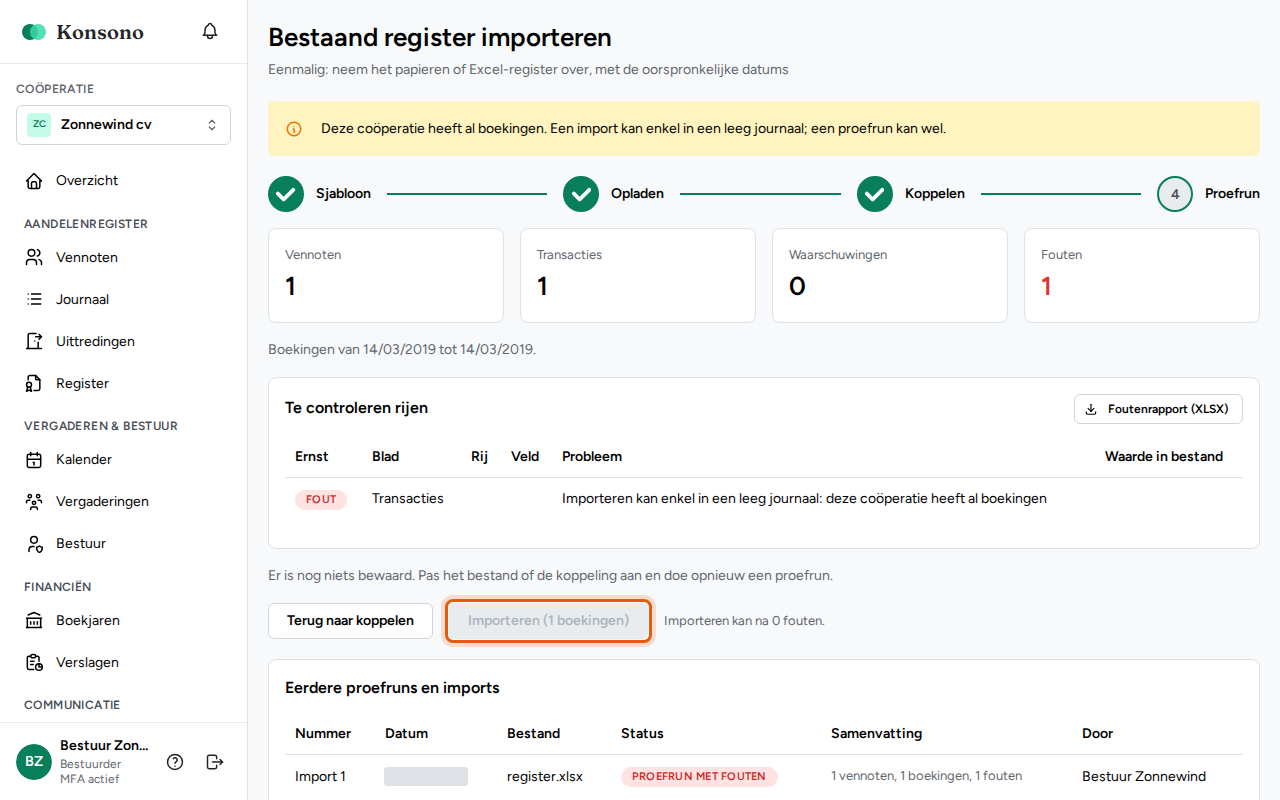
Task: Click 'Boekingen van 14/03/2019 tot 14/03/2019' text
Action: 402,350
